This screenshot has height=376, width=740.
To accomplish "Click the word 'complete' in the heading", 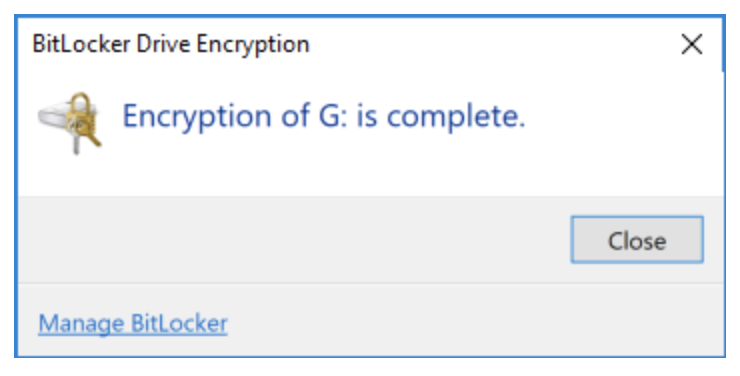I will click(x=452, y=118).
